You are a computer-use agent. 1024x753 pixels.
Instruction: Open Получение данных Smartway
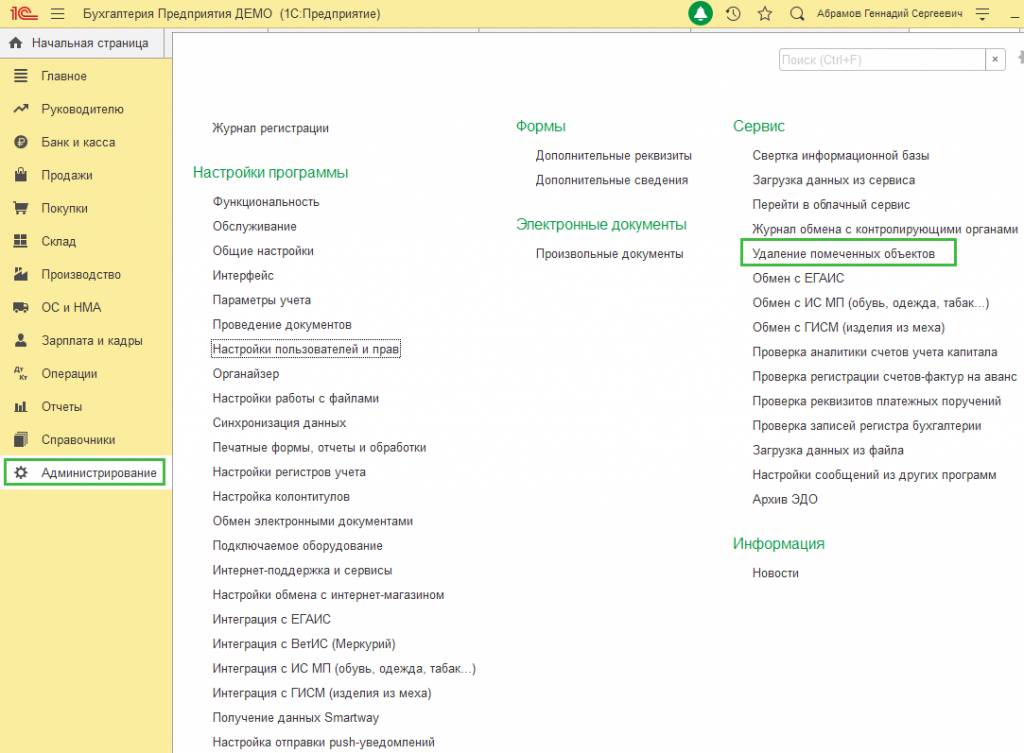(x=295, y=718)
